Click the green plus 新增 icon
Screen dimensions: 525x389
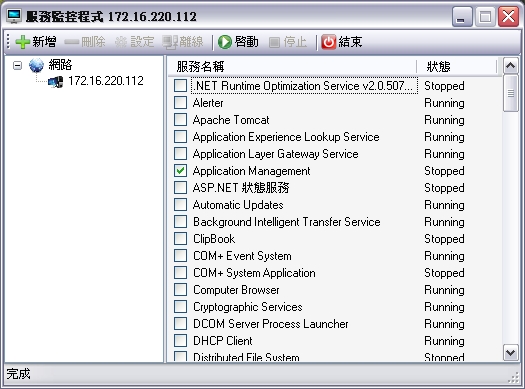(x=22, y=42)
